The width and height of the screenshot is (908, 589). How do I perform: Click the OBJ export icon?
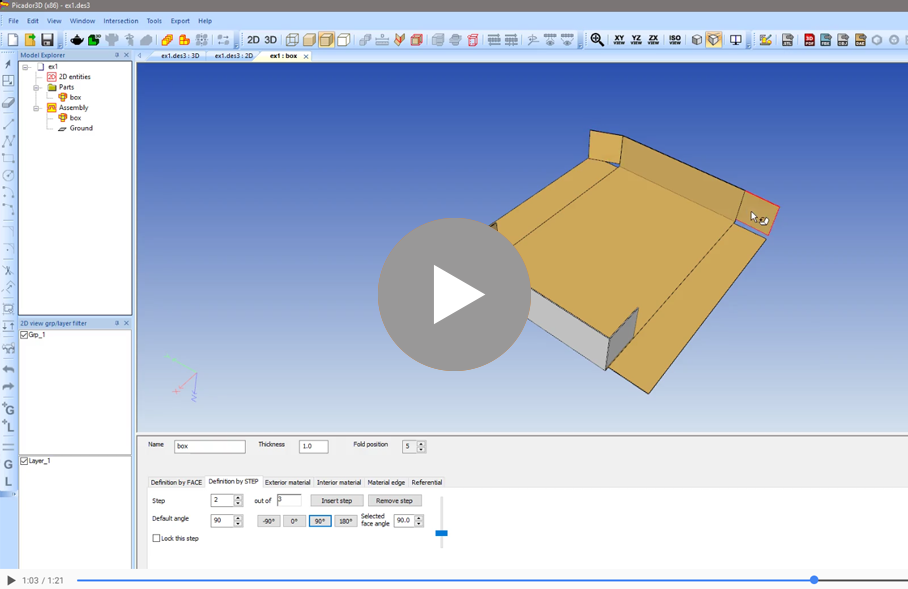pyautogui.click(x=843, y=39)
